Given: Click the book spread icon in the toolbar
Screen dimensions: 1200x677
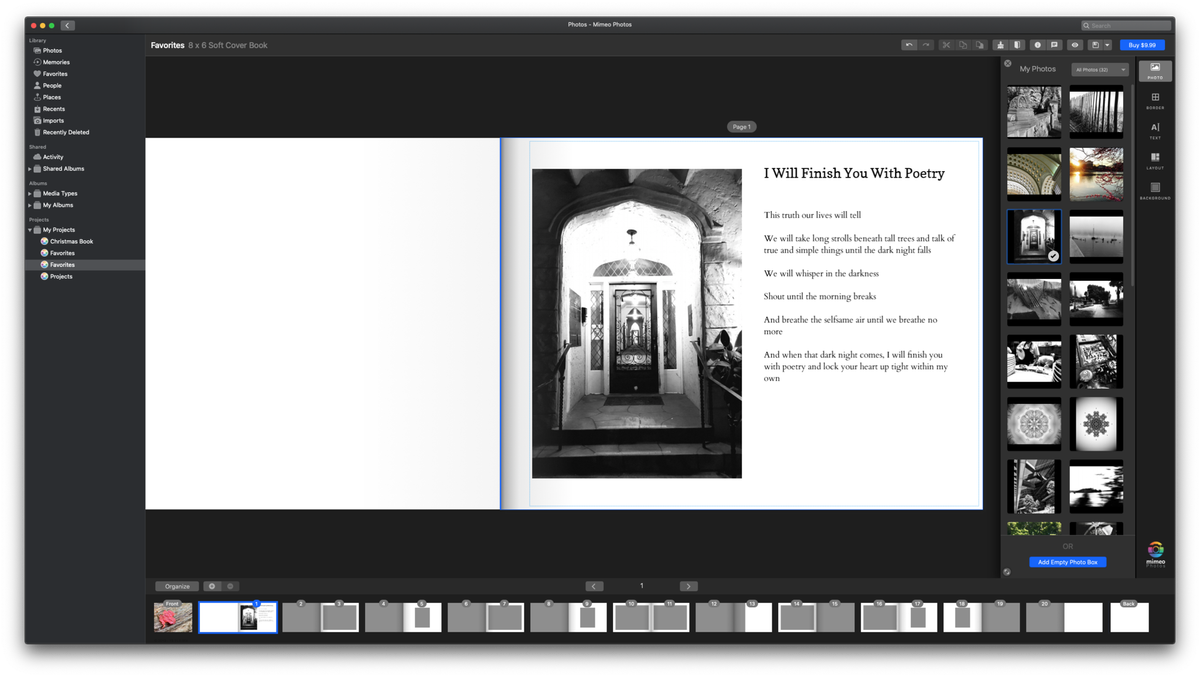Looking at the screenshot, I should [1016, 45].
